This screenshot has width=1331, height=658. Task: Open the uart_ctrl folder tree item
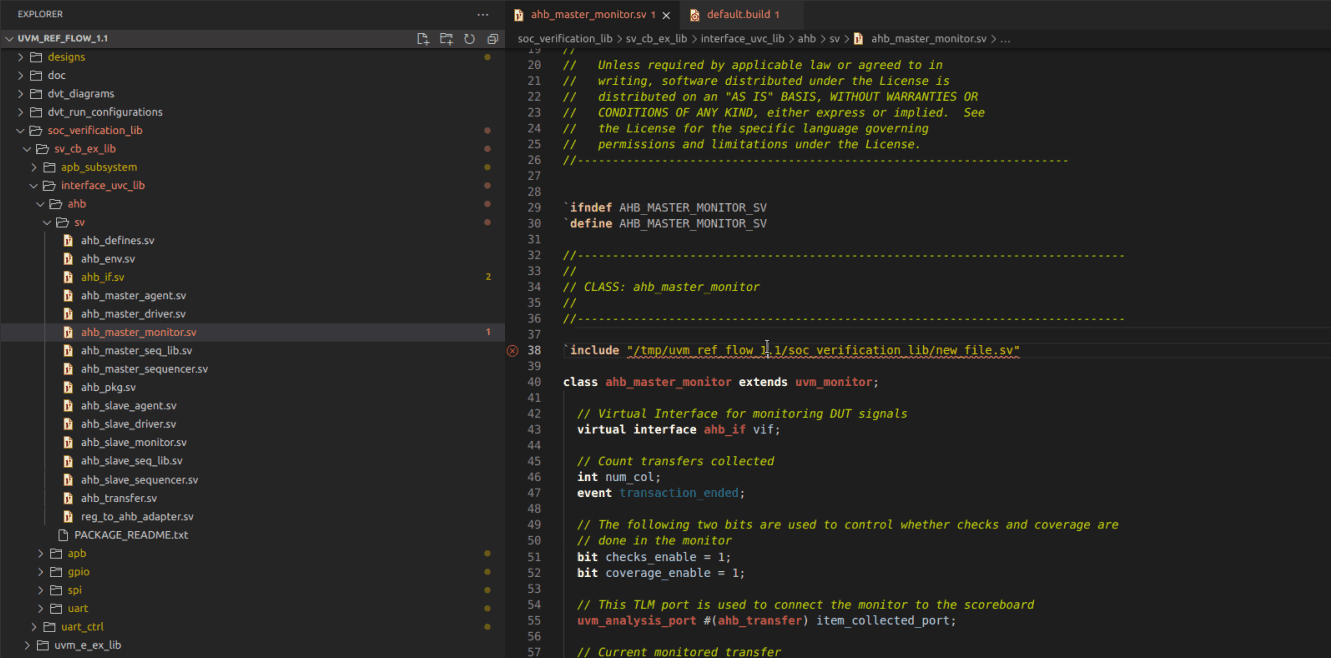click(x=80, y=626)
